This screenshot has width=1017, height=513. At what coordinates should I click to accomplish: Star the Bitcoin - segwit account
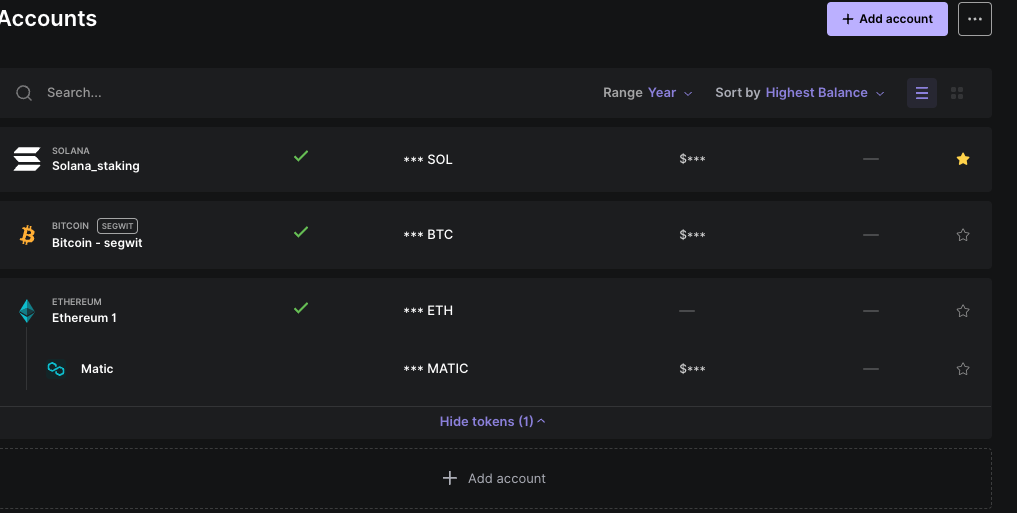point(963,235)
